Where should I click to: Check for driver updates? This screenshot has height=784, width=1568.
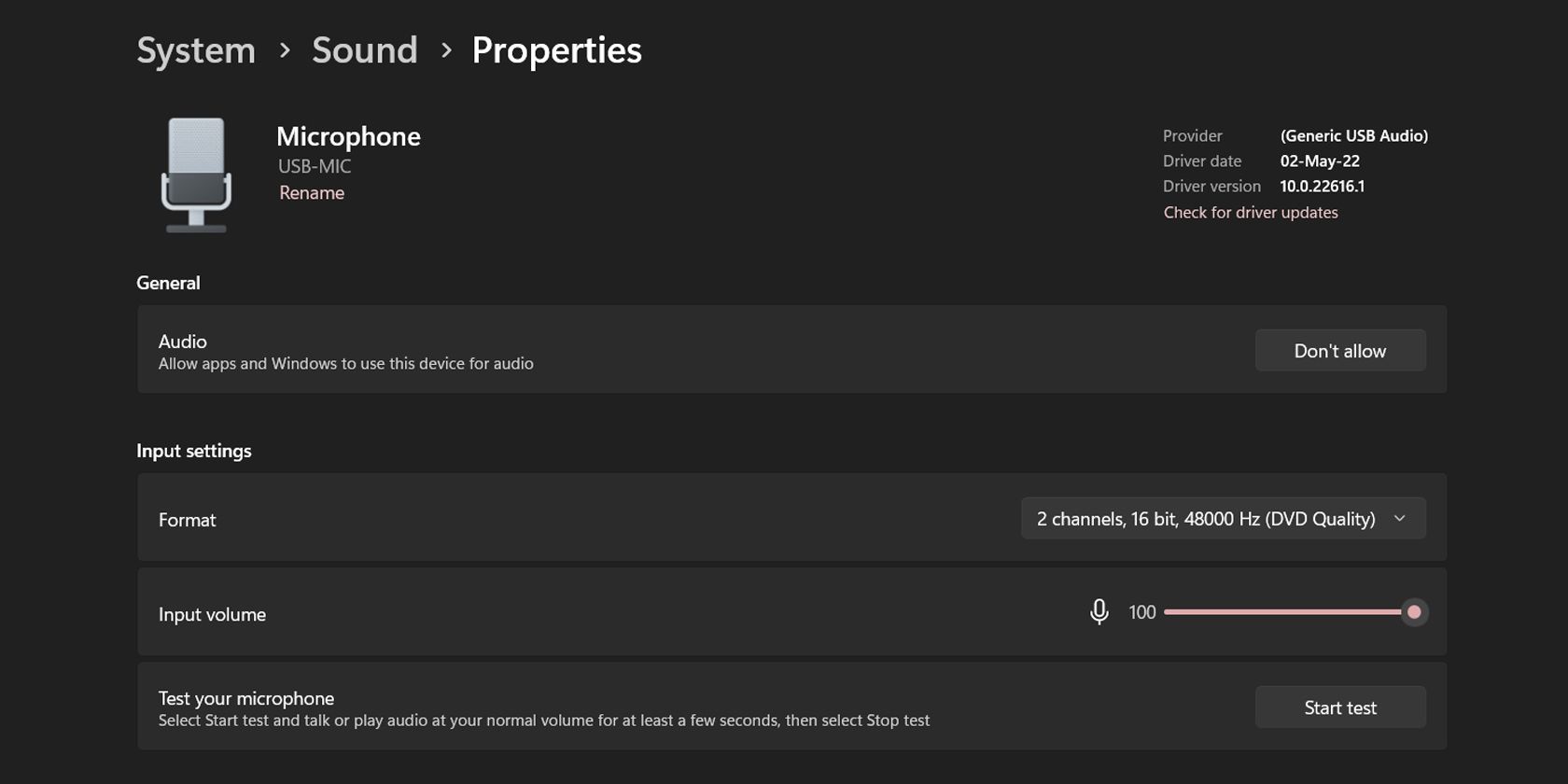click(1251, 213)
